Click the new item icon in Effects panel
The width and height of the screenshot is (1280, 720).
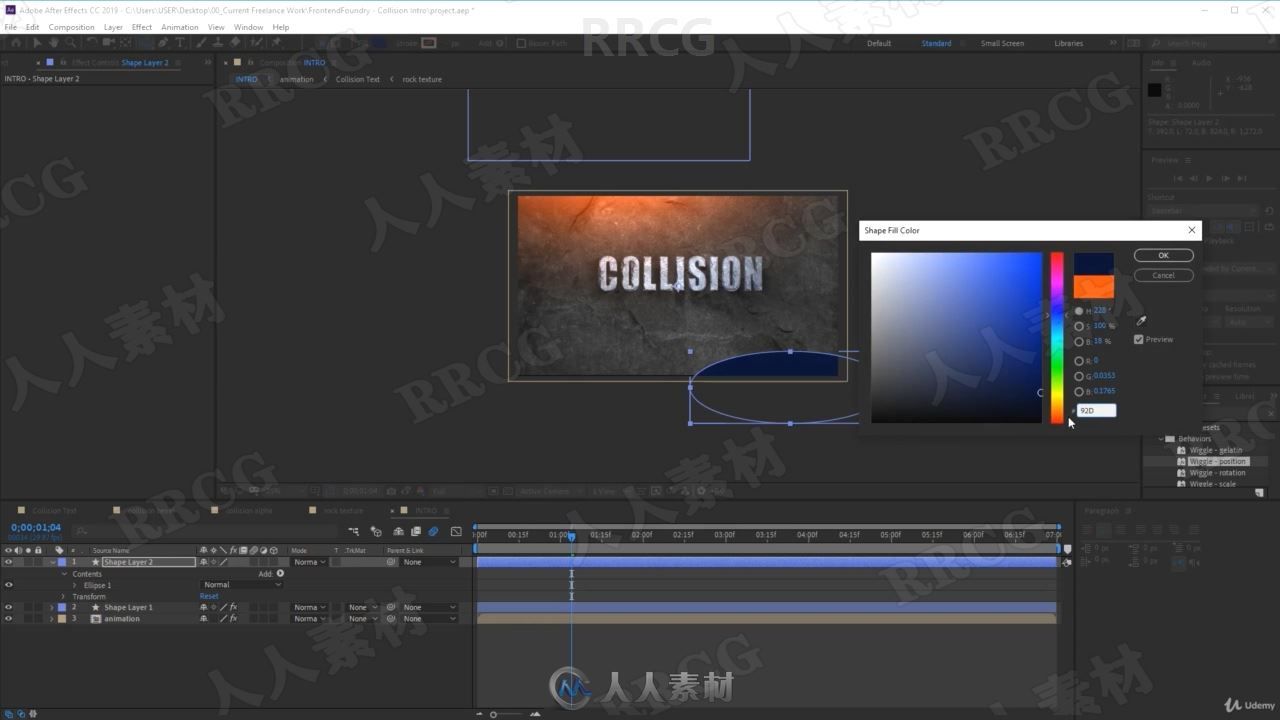[1259, 492]
